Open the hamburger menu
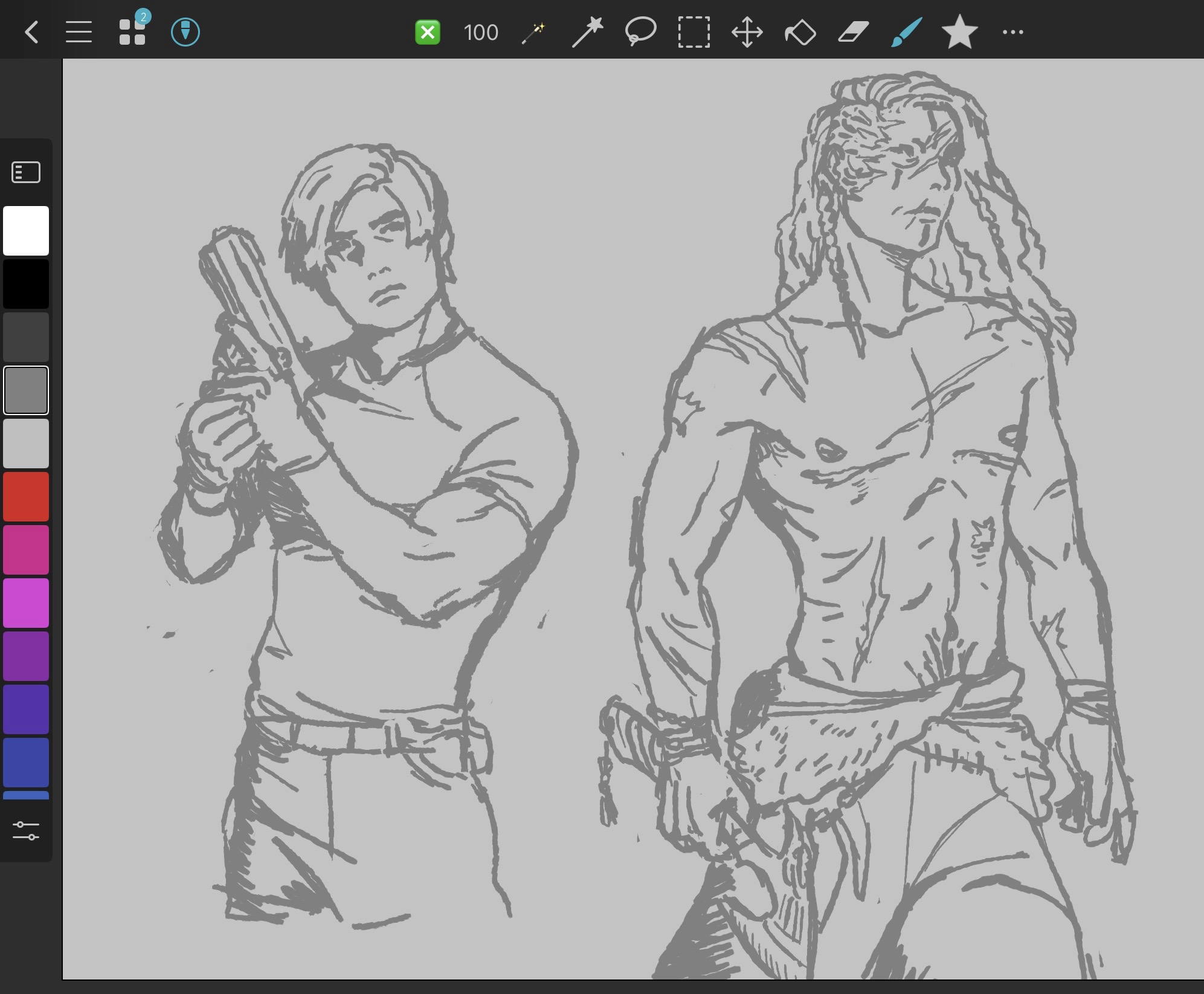Screen dimensions: 1204x994 pos(79,32)
